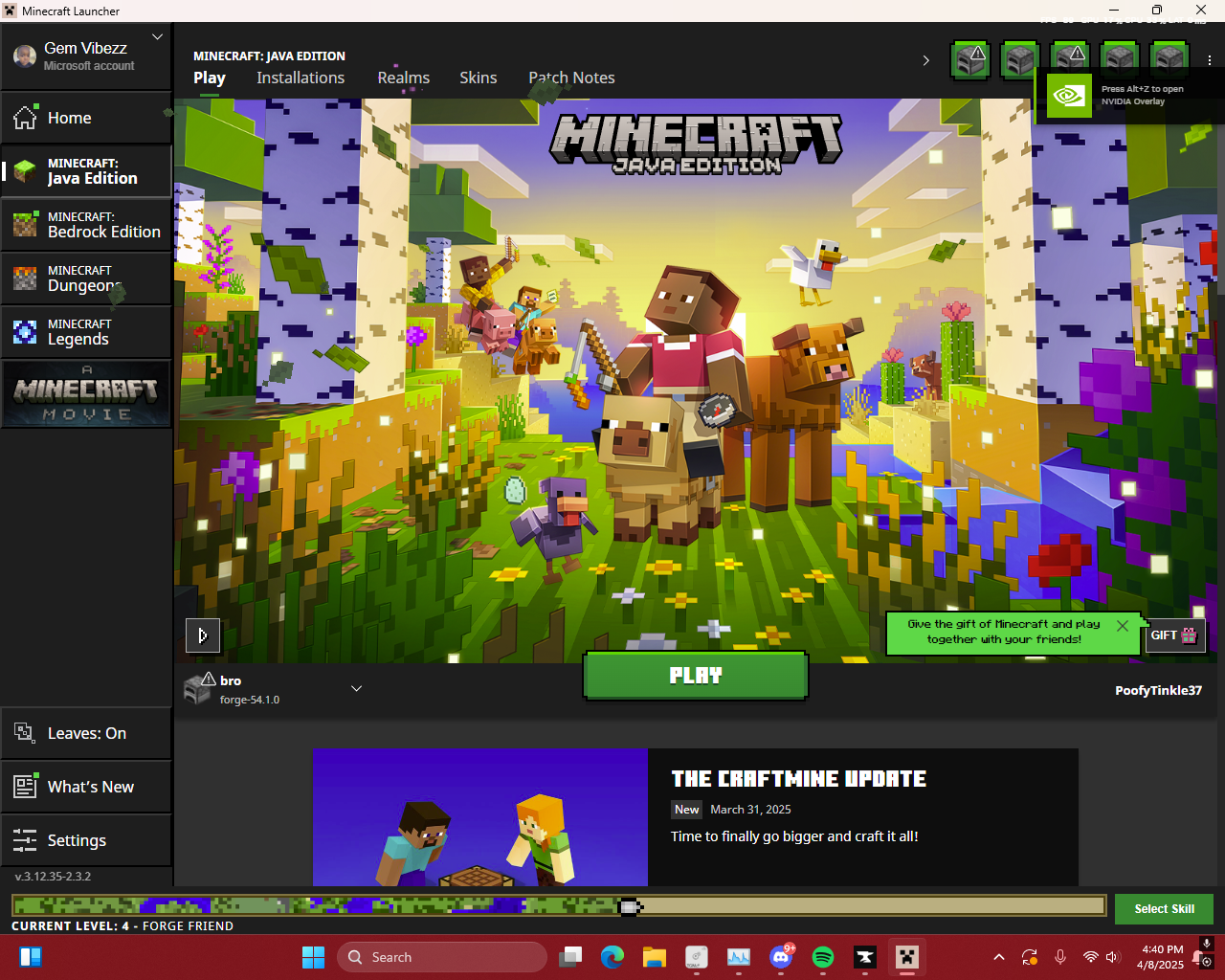1225x980 pixels.
Task: Click the chevron beside furnace shortcuts
Action: [x=925, y=60]
